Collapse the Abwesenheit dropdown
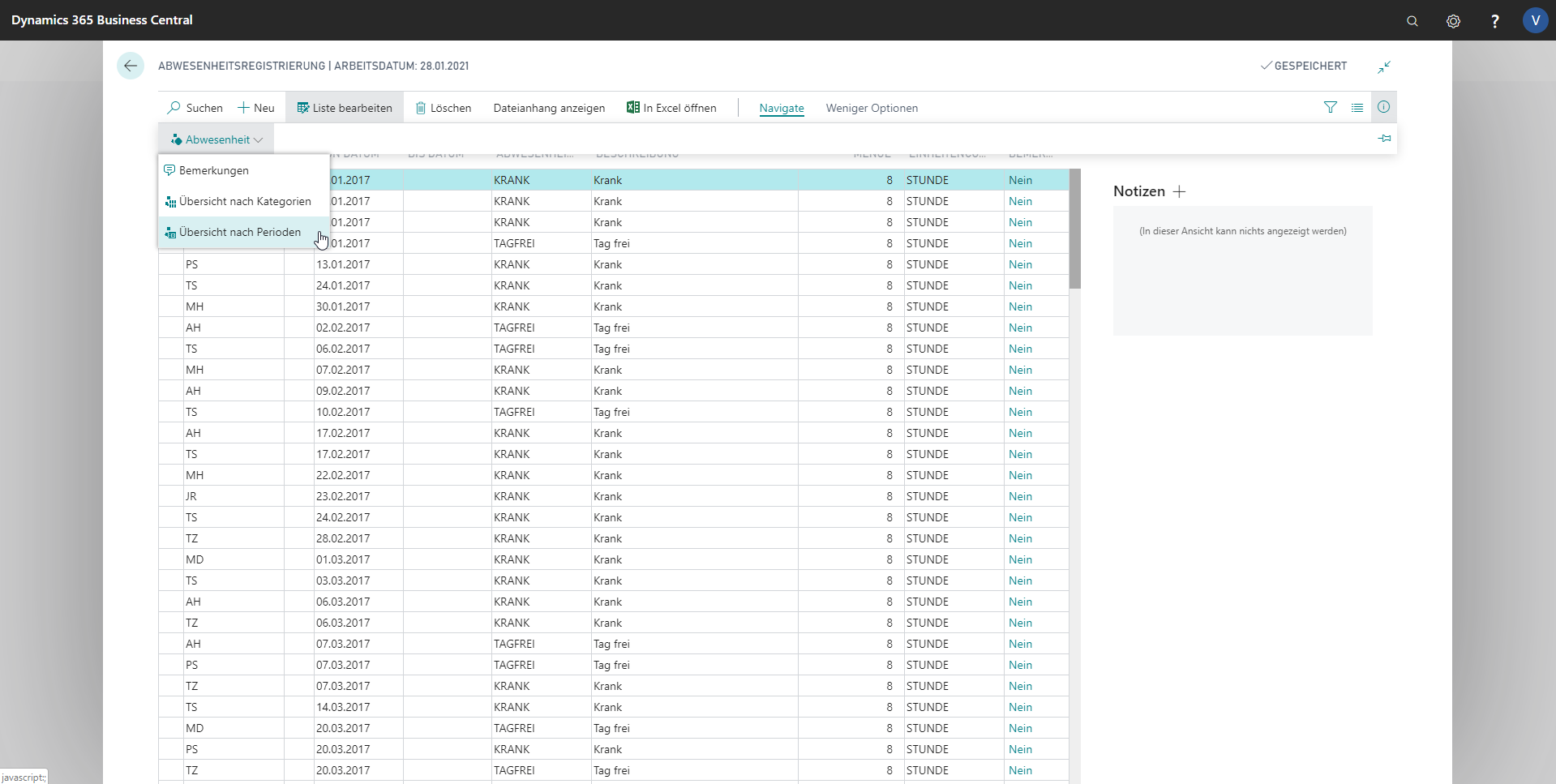The height and width of the screenshot is (784, 1556). tap(216, 139)
